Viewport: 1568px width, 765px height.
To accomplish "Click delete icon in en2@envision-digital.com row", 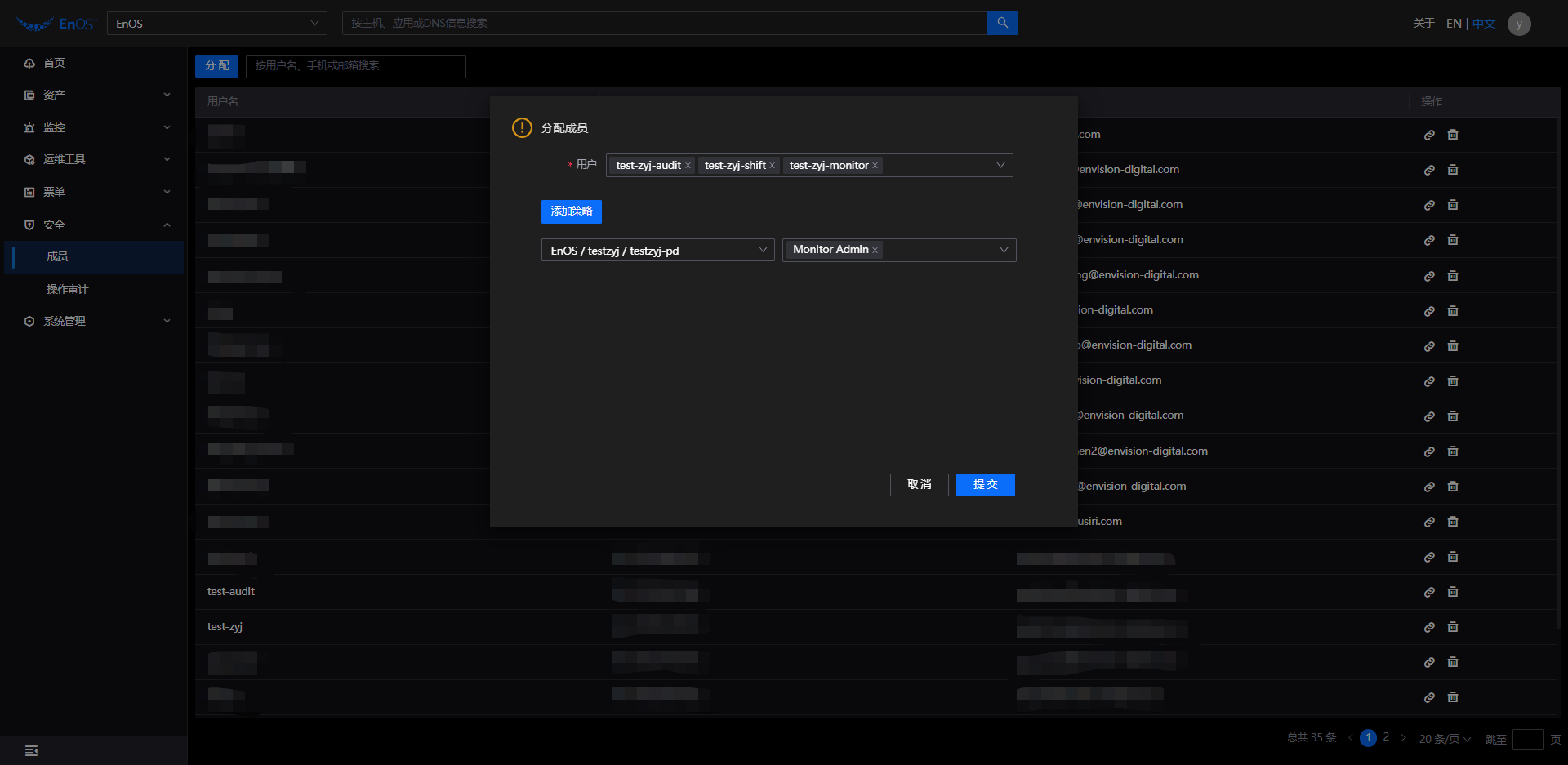I will [x=1453, y=451].
